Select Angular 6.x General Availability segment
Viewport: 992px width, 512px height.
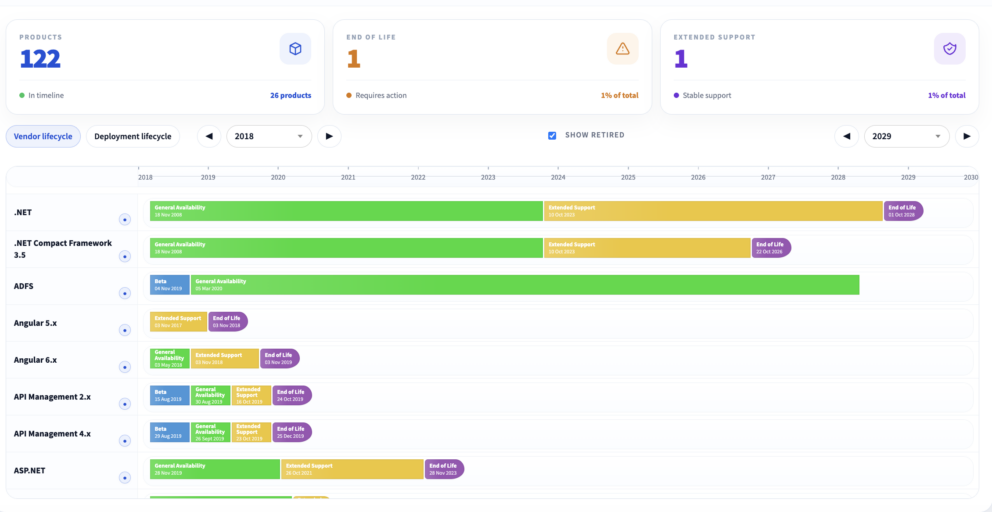(x=170, y=358)
